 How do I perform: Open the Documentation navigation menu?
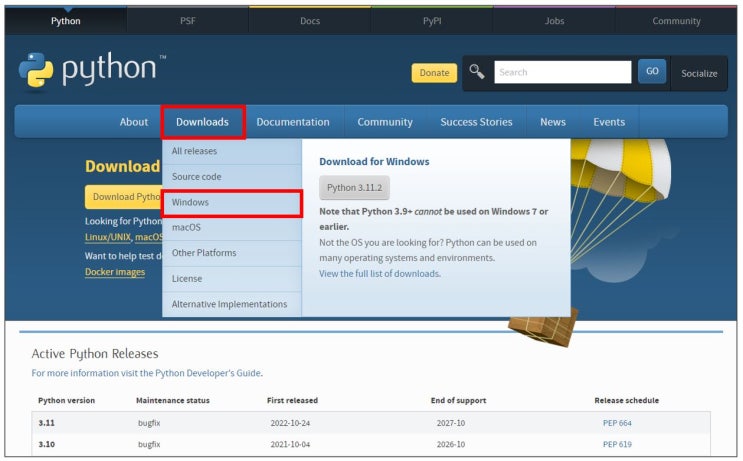click(293, 122)
